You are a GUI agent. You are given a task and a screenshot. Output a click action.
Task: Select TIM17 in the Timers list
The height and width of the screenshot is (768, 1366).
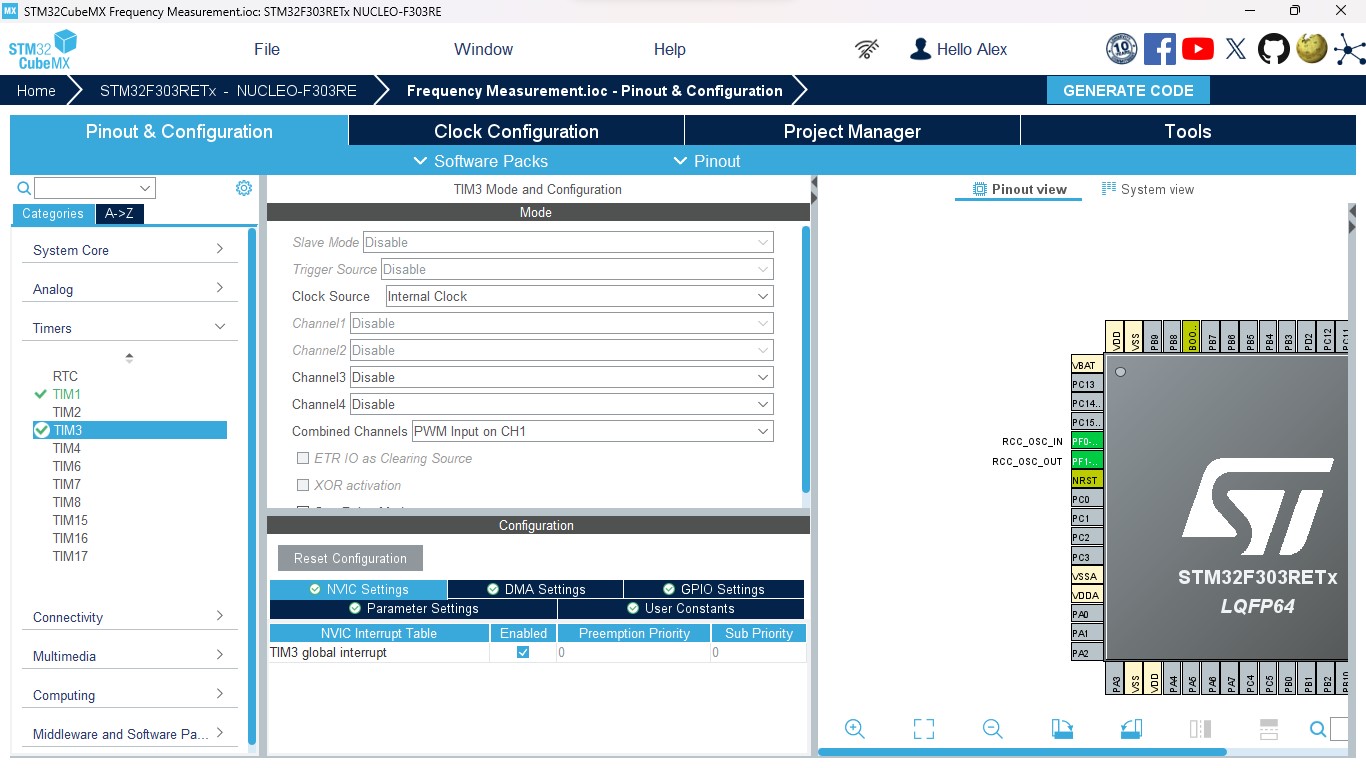pyautogui.click(x=70, y=556)
